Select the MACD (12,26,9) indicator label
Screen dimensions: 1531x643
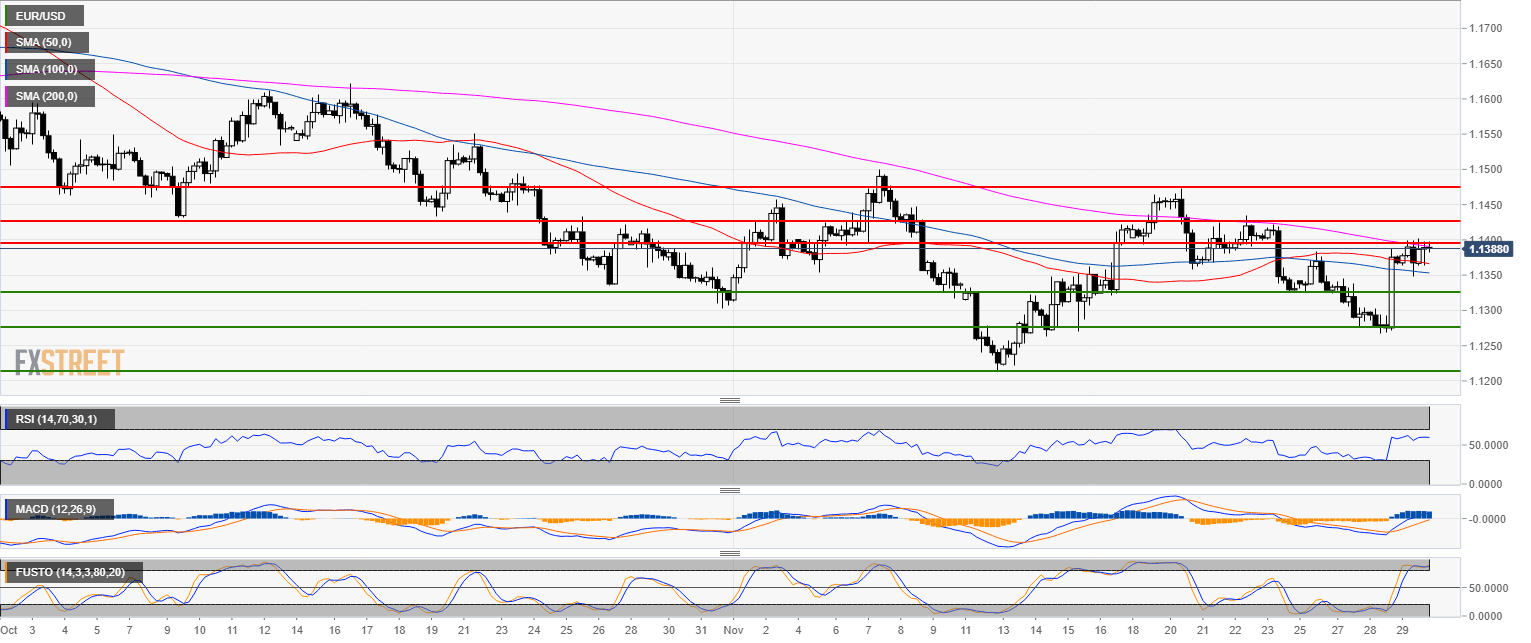point(57,510)
